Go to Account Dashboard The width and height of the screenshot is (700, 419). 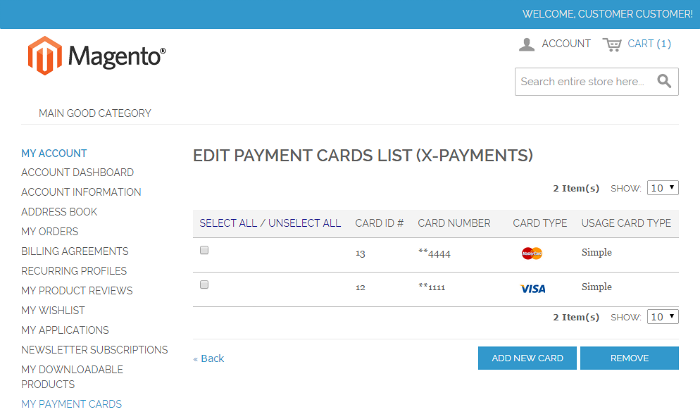tap(77, 172)
